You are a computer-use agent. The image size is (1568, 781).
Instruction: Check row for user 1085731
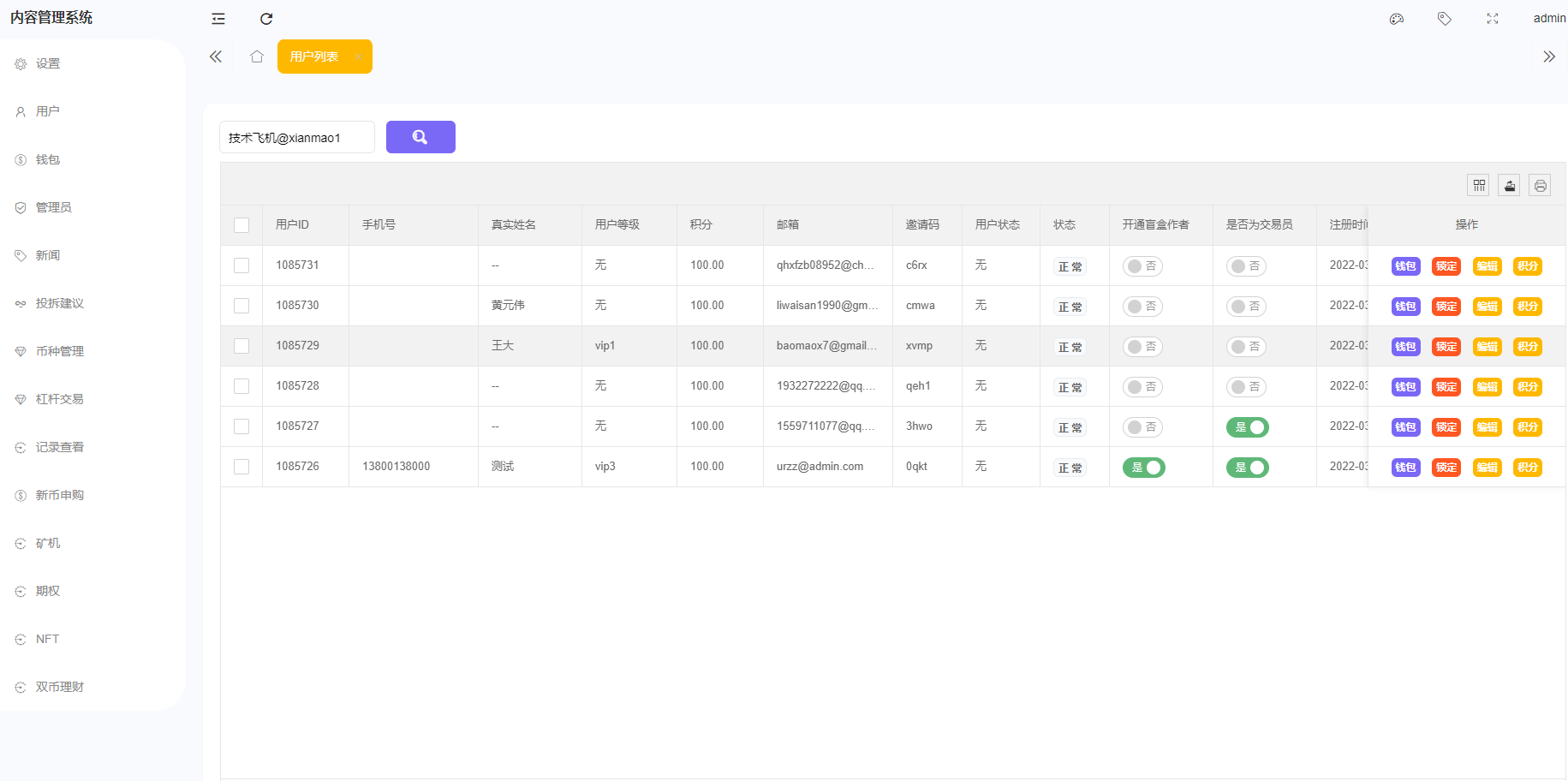pyautogui.click(x=241, y=265)
